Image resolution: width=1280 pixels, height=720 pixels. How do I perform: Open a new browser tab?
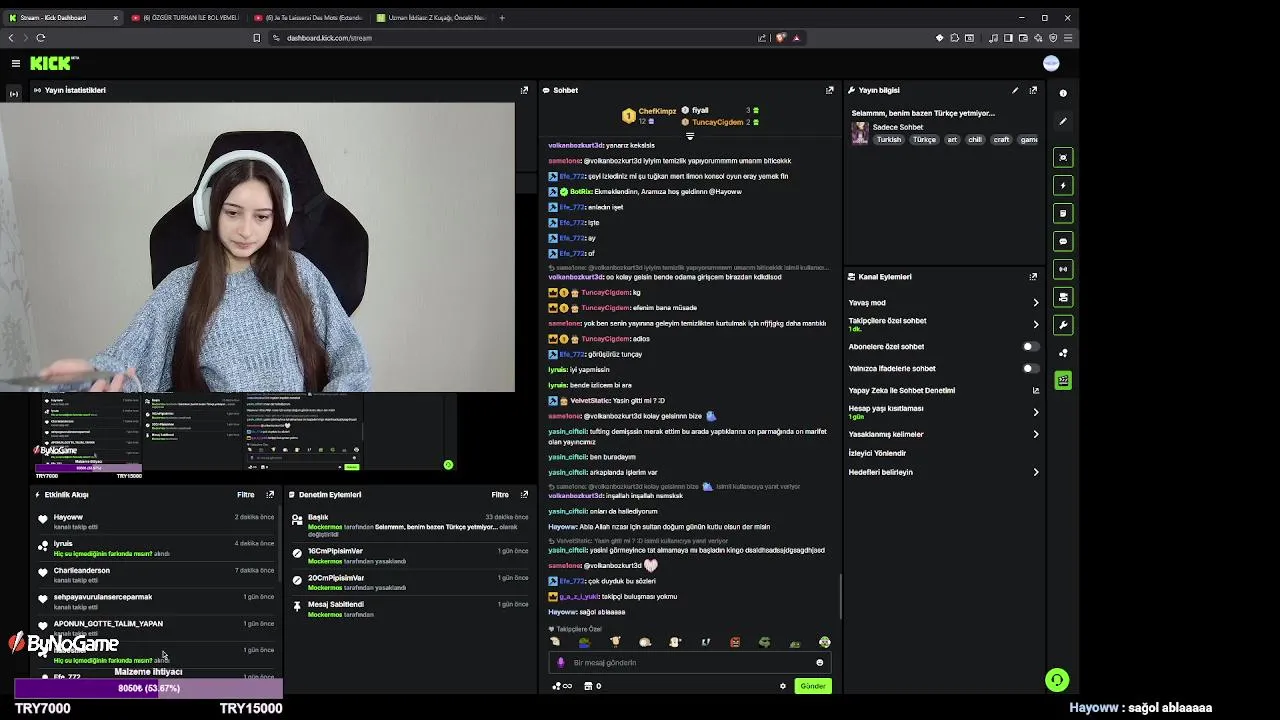(502, 17)
